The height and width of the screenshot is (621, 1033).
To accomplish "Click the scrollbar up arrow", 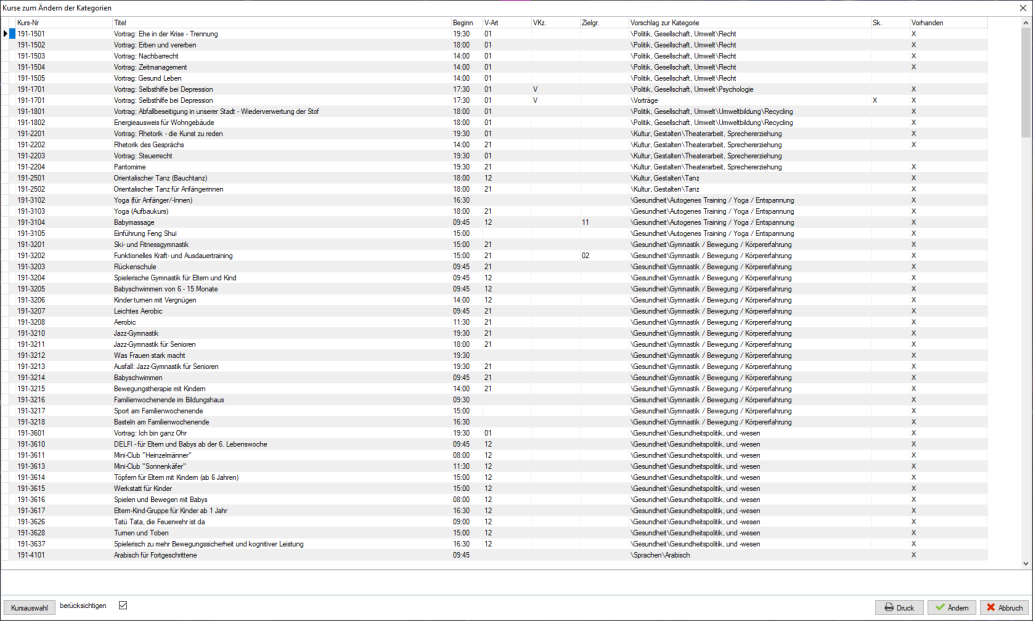I will (x=1026, y=22).
